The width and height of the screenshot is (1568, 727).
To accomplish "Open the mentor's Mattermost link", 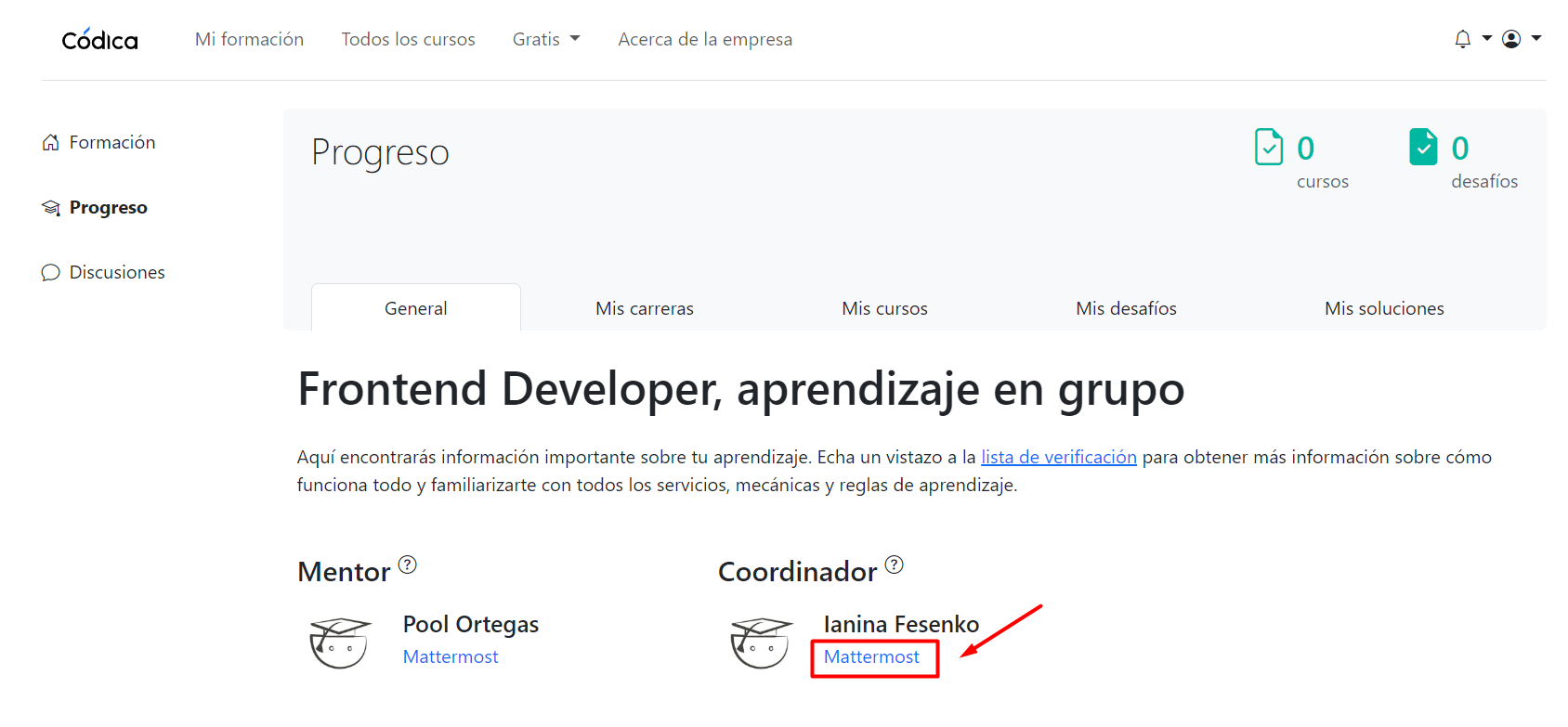I will coord(451,656).
